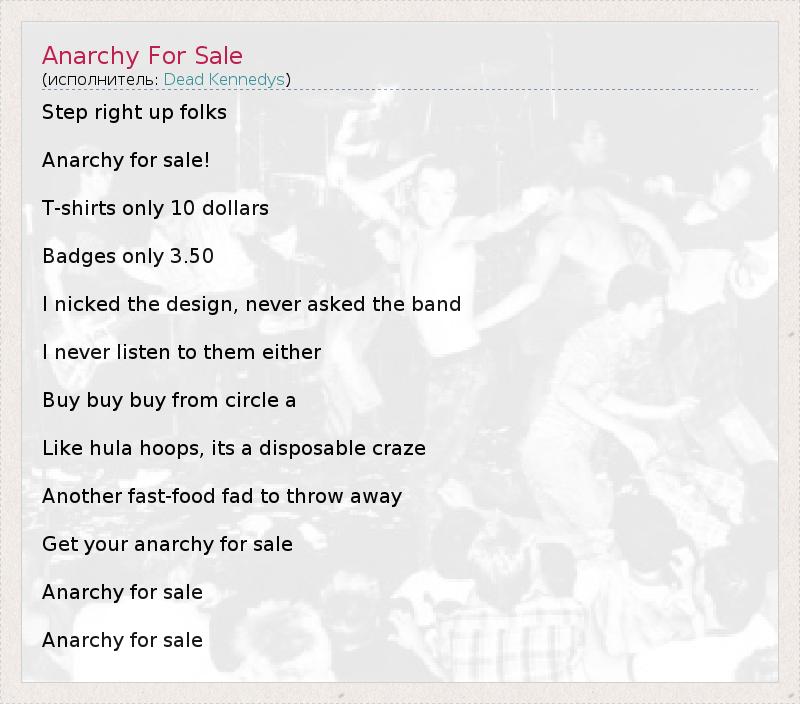Image resolution: width=800 pixels, height=704 pixels.
Task: Click the lyric 'Step right up folks'
Action: tap(134, 112)
